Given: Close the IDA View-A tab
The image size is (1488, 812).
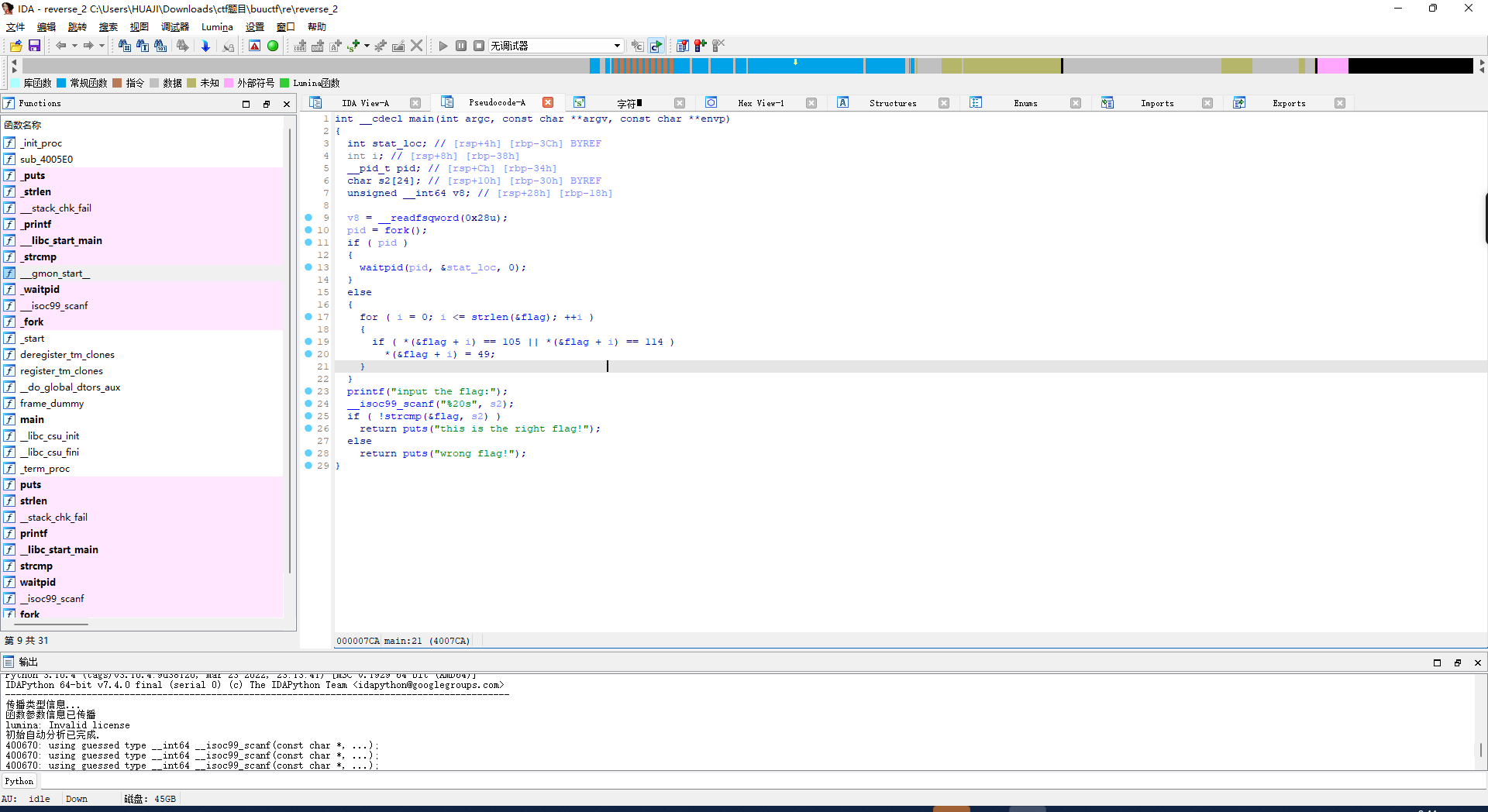Looking at the screenshot, I should coord(415,103).
